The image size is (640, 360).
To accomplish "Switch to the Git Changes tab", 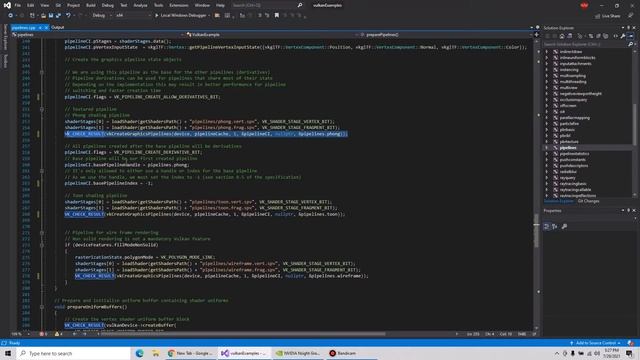I will [x=589, y=201].
